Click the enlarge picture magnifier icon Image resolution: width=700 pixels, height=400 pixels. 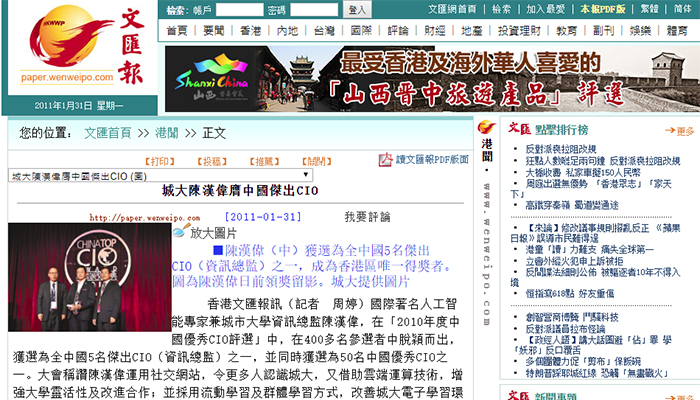pos(181,233)
